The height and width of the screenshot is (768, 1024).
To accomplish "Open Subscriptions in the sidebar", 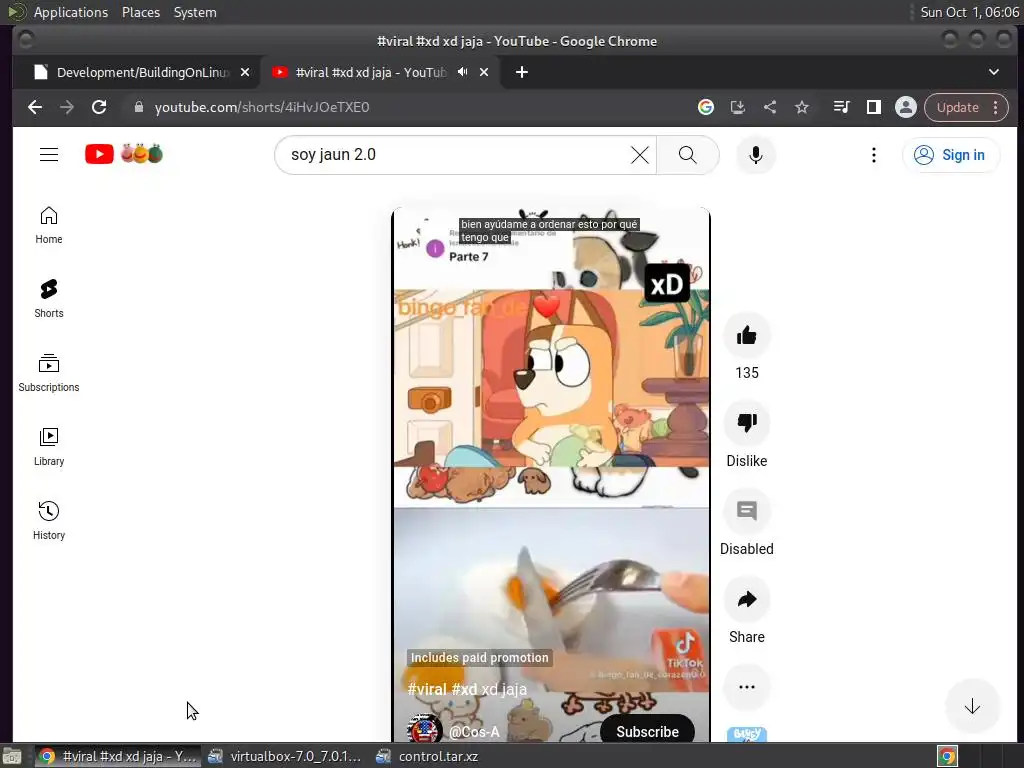I will [49, 373].
